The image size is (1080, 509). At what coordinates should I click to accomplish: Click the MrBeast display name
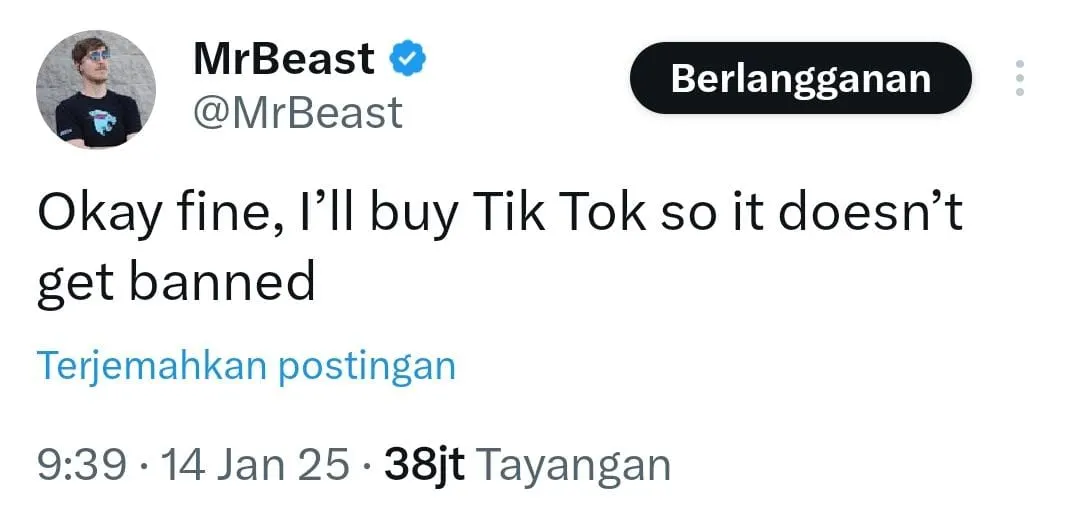point(284,61)
